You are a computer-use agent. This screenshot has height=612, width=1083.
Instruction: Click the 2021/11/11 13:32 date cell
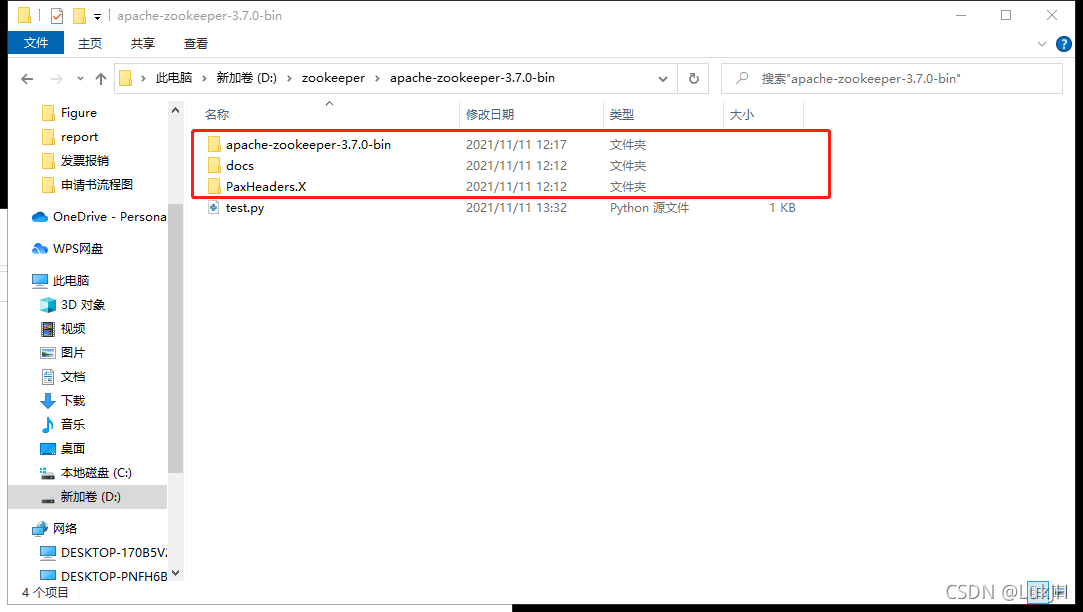(516, 208)
